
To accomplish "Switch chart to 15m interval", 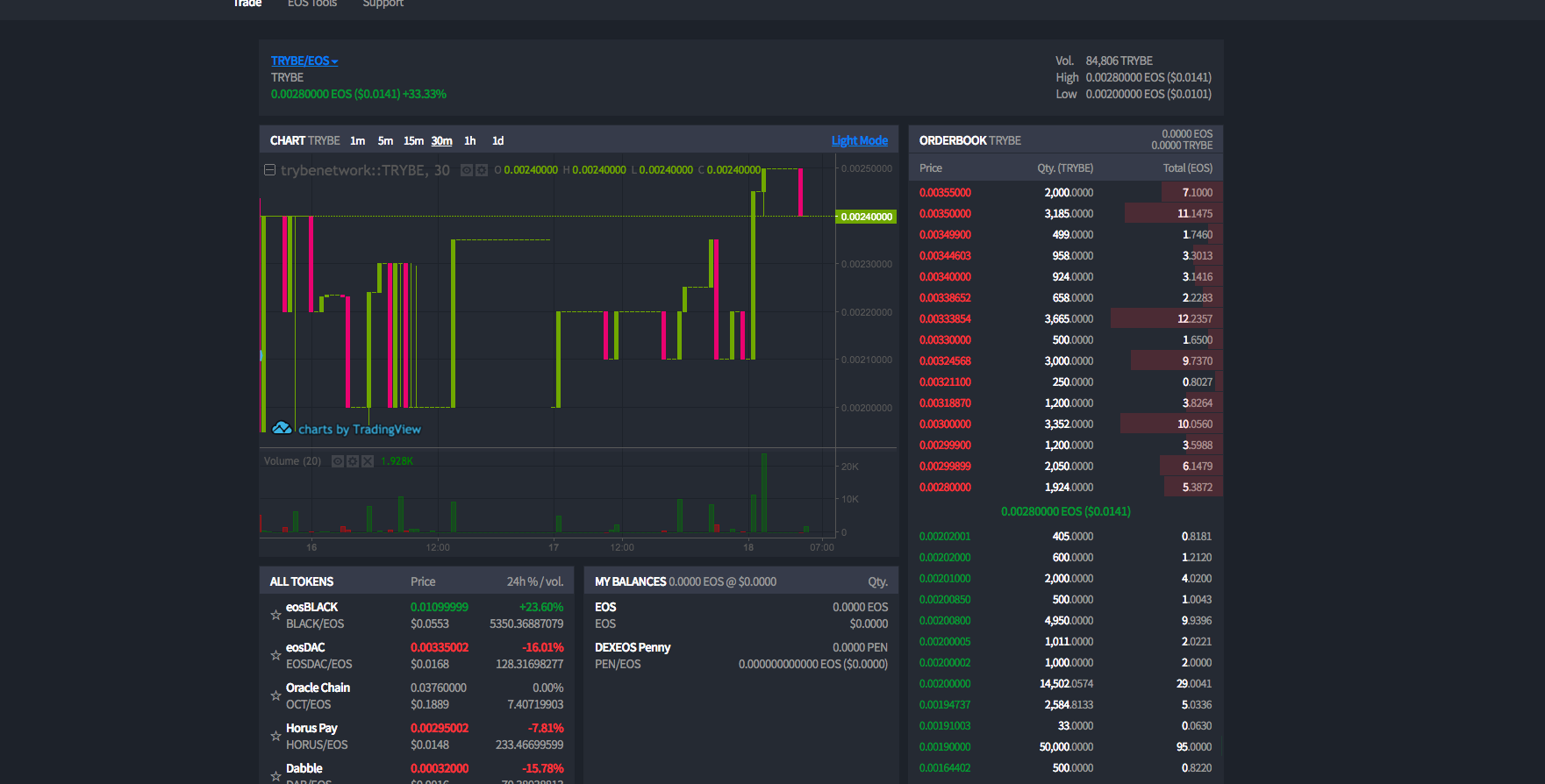I will (413, 141).
